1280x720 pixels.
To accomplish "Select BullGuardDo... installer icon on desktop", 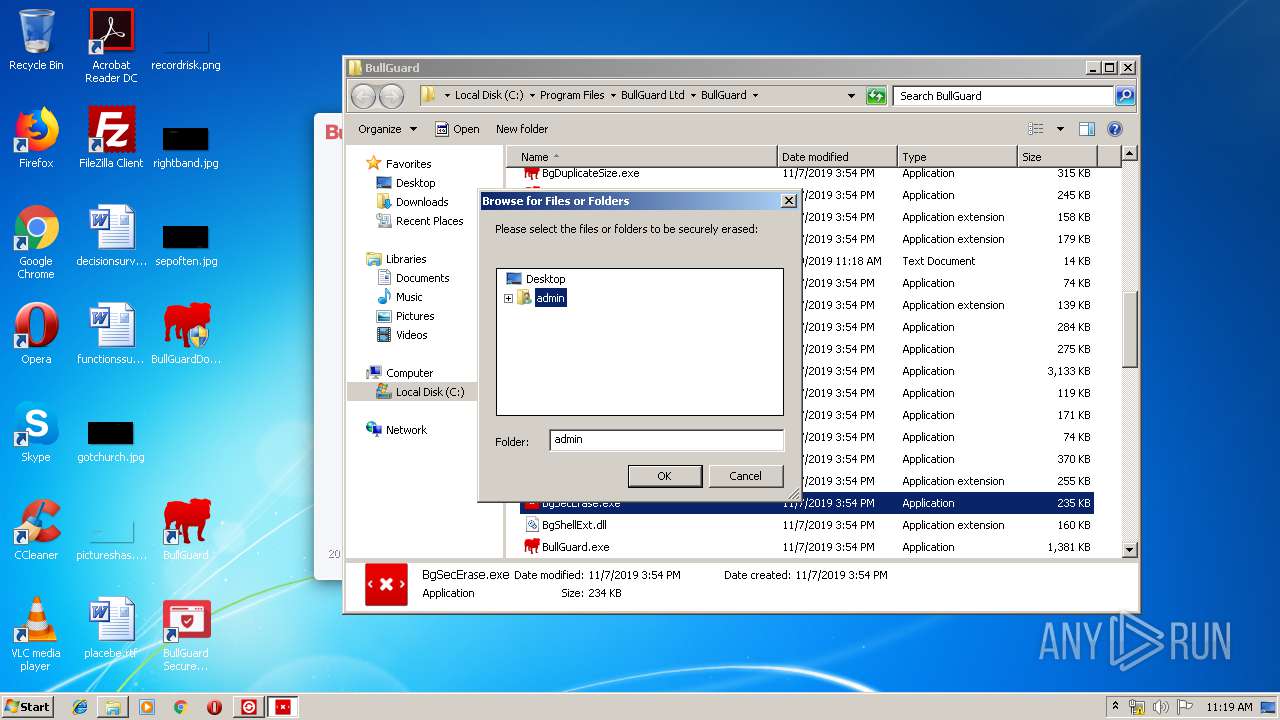I will (x=186, y=334).
